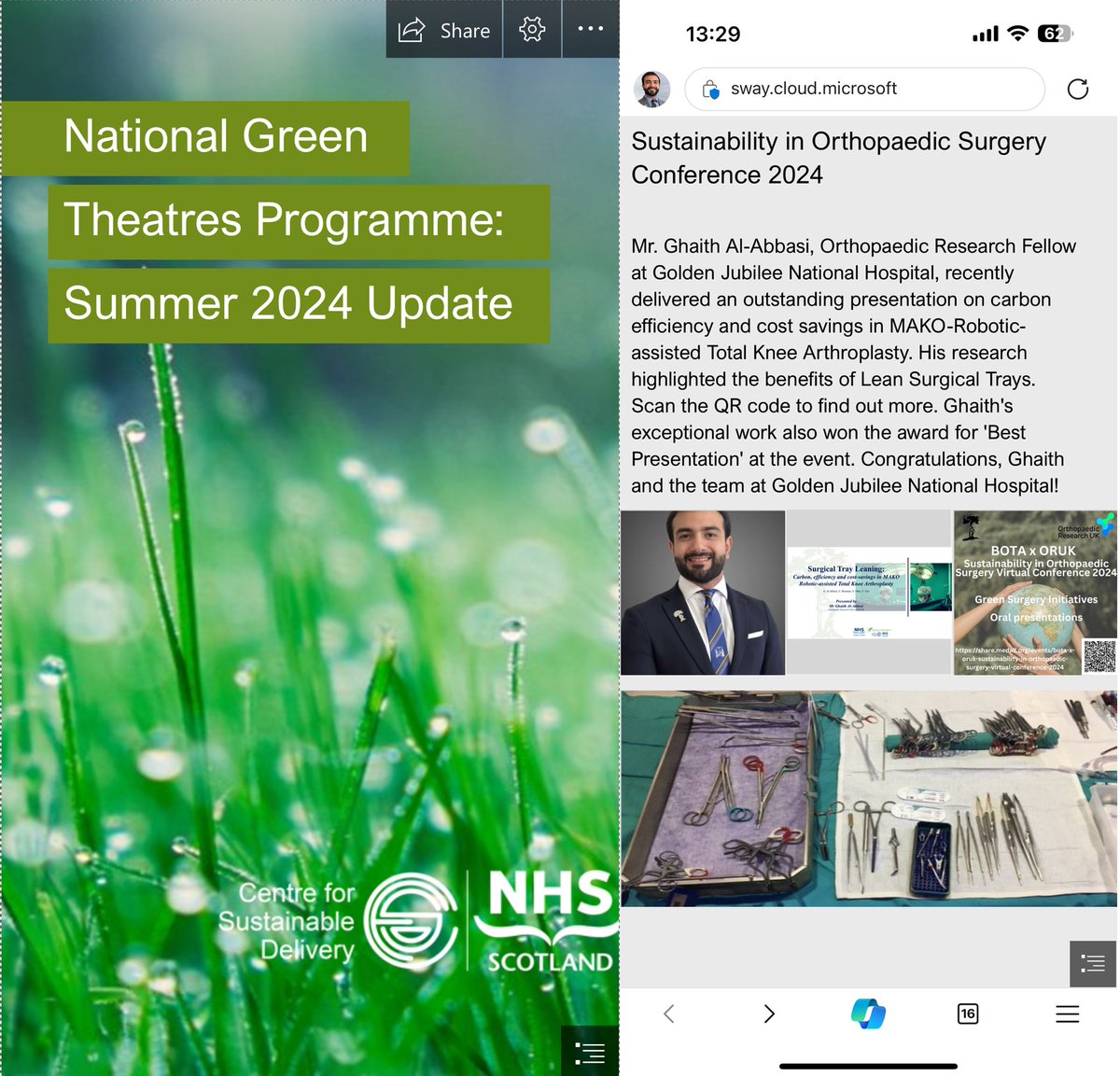The image size is (1120, 1076).
Task: Click the Sustainability in Orthopaedic Surgery Conference heading
Action: point(838,158)
